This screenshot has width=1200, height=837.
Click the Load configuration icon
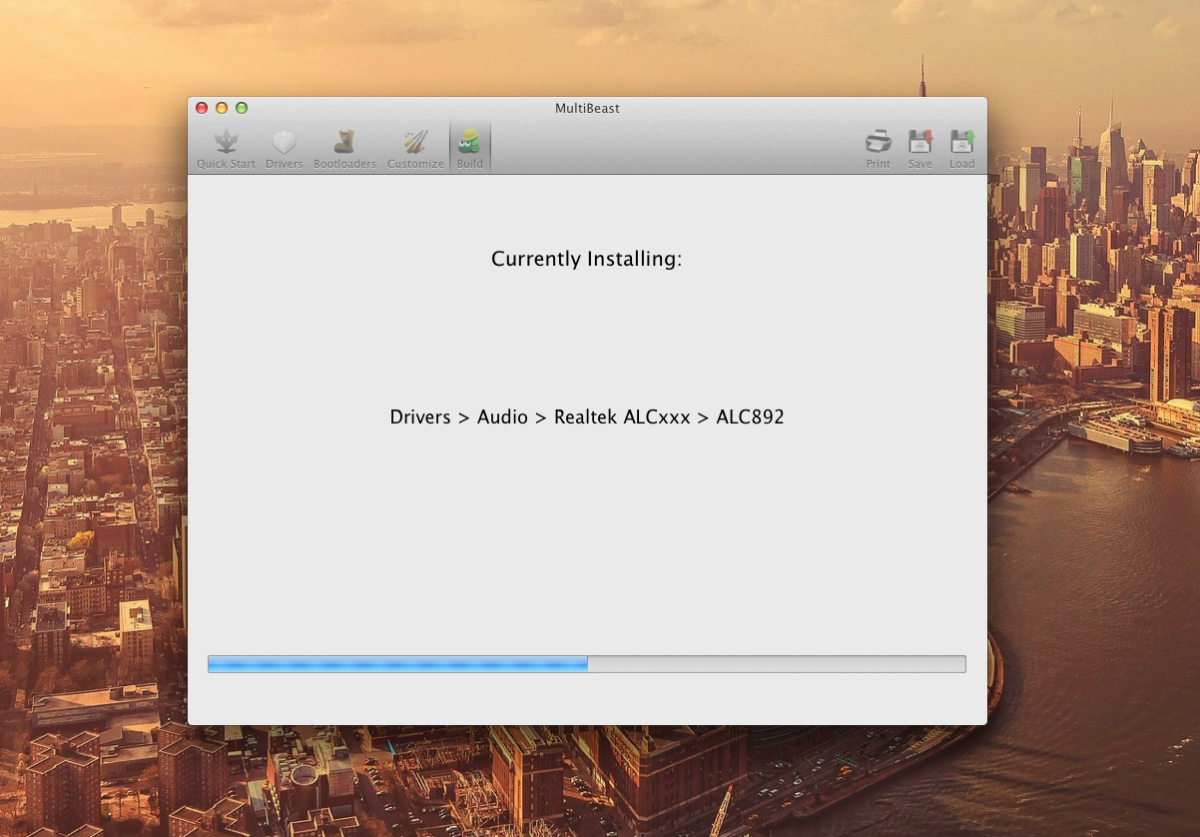click(x=962, y=142)
